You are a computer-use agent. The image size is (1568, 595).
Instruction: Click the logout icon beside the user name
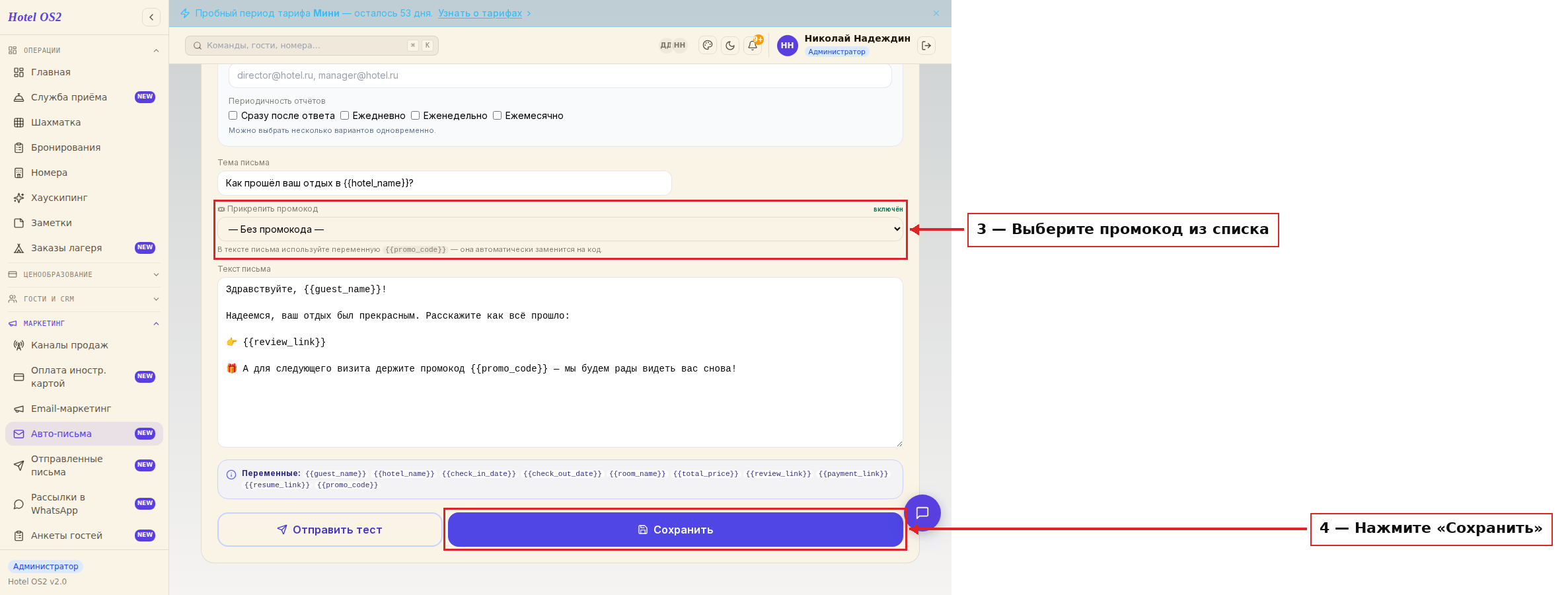[926, 46]
